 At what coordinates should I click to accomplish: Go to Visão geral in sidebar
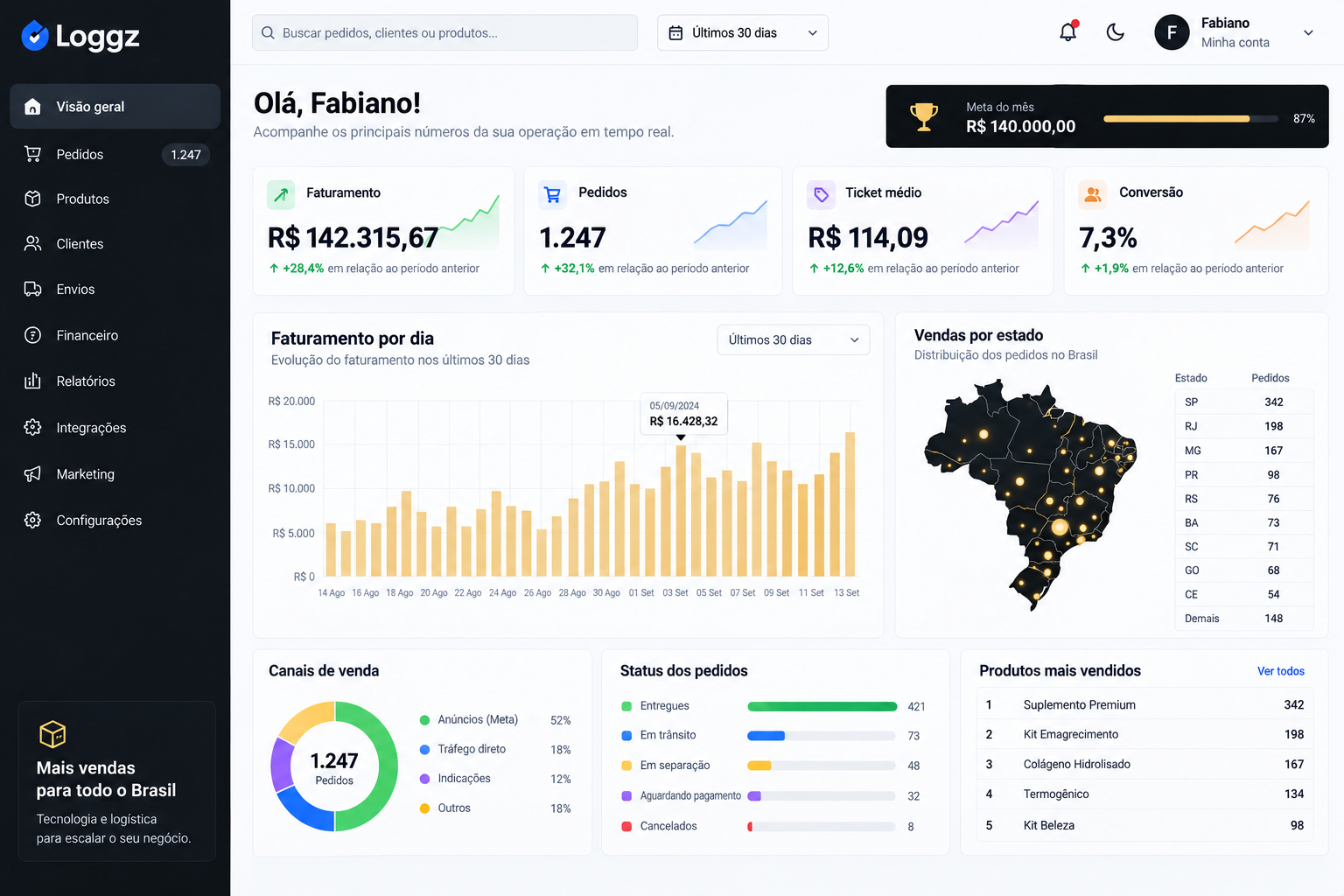coord(115,107)
